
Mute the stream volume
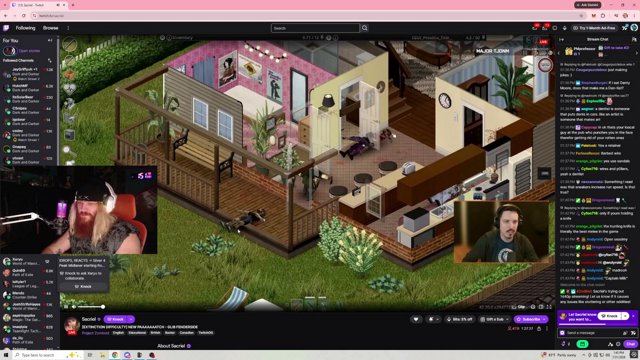pyautogui.click(x=74, y=307)
